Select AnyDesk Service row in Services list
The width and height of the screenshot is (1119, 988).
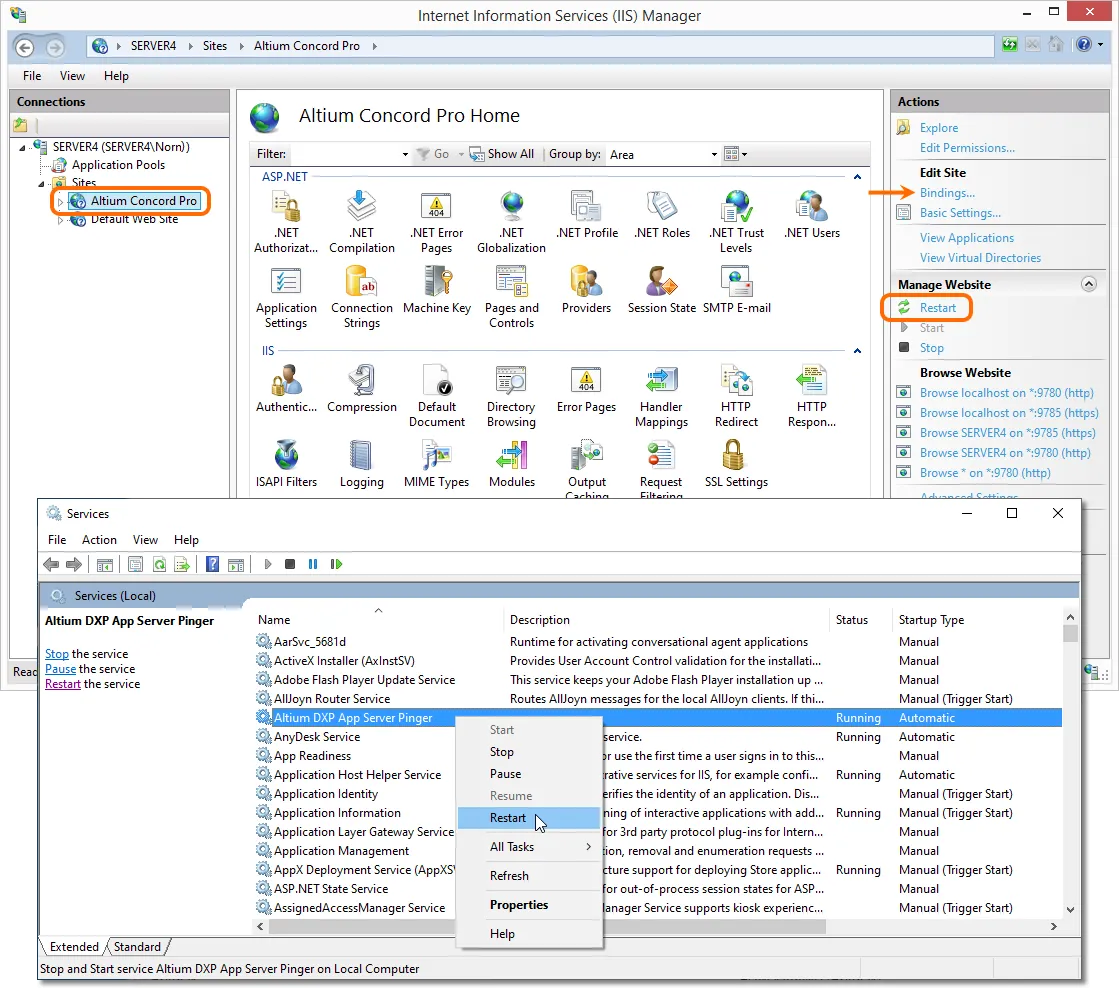(x=658, y=737)
